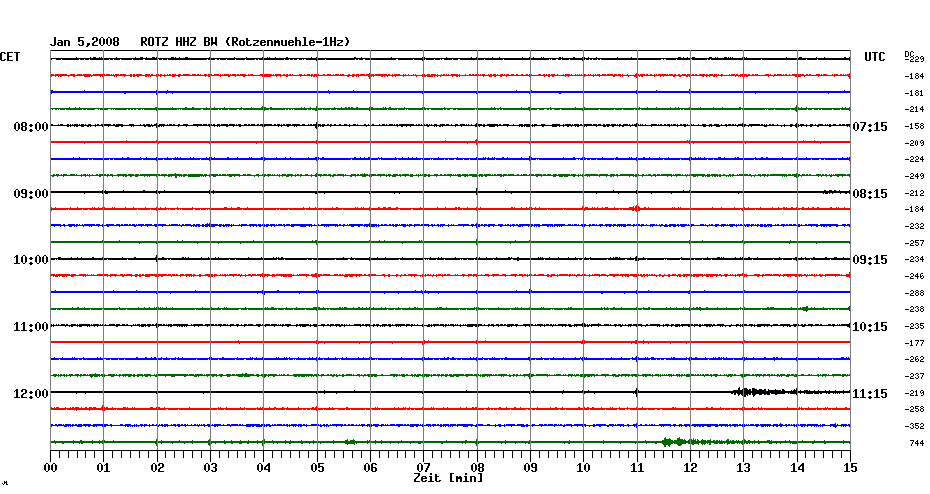Click the '11' minute axis label

(x=637, y=467)
